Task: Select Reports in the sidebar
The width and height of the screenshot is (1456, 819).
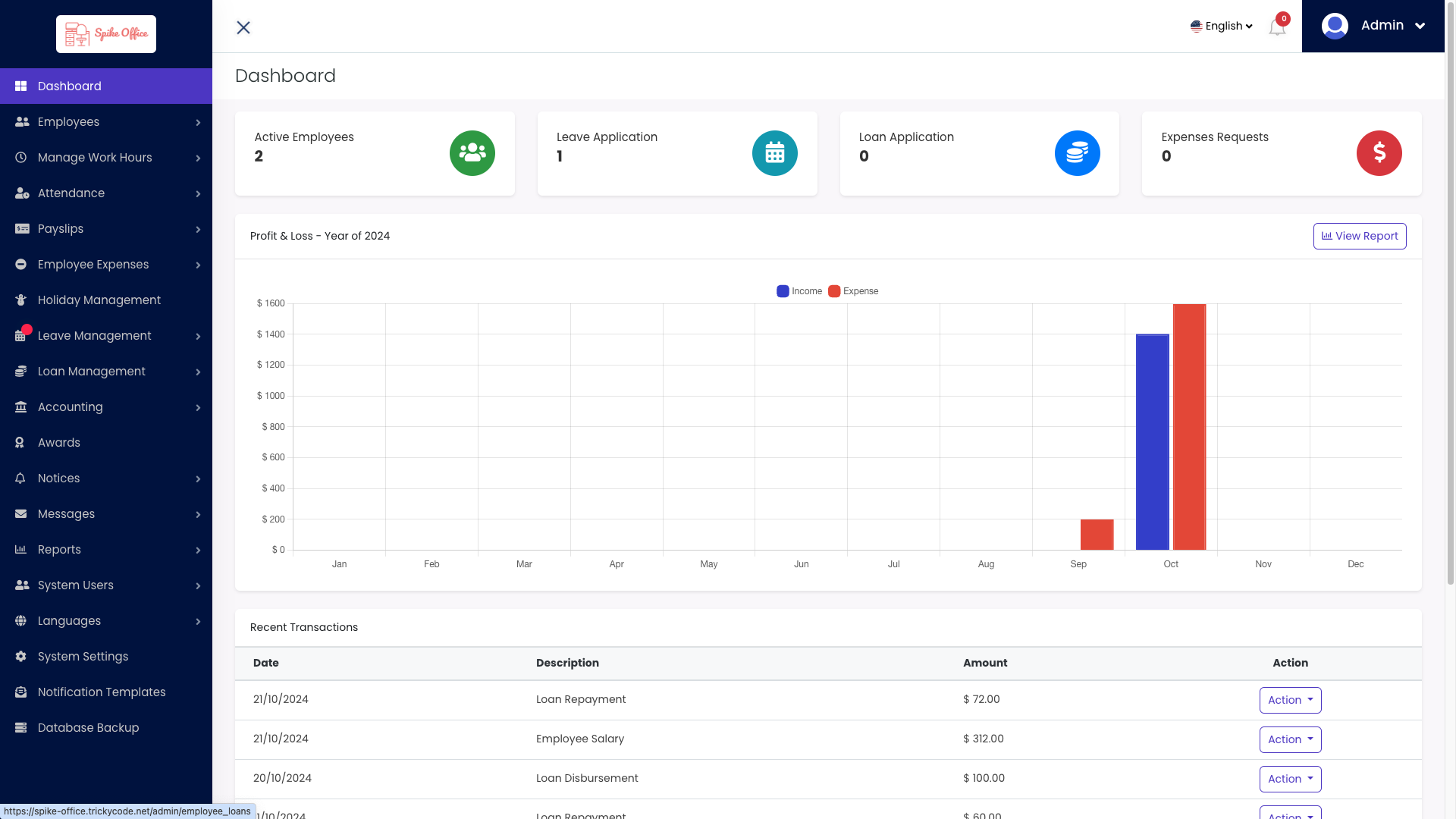Action: click(x=58, y=549)
